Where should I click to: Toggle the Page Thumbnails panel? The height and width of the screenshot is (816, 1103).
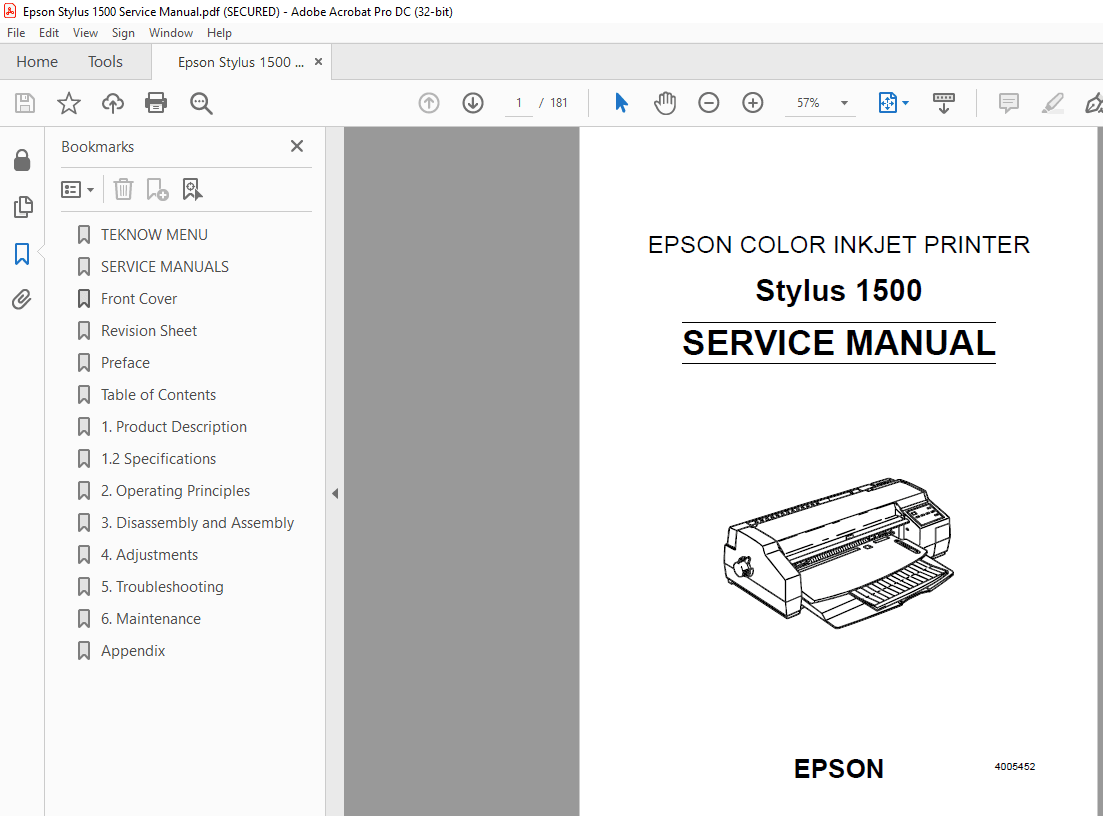[22, 207]
